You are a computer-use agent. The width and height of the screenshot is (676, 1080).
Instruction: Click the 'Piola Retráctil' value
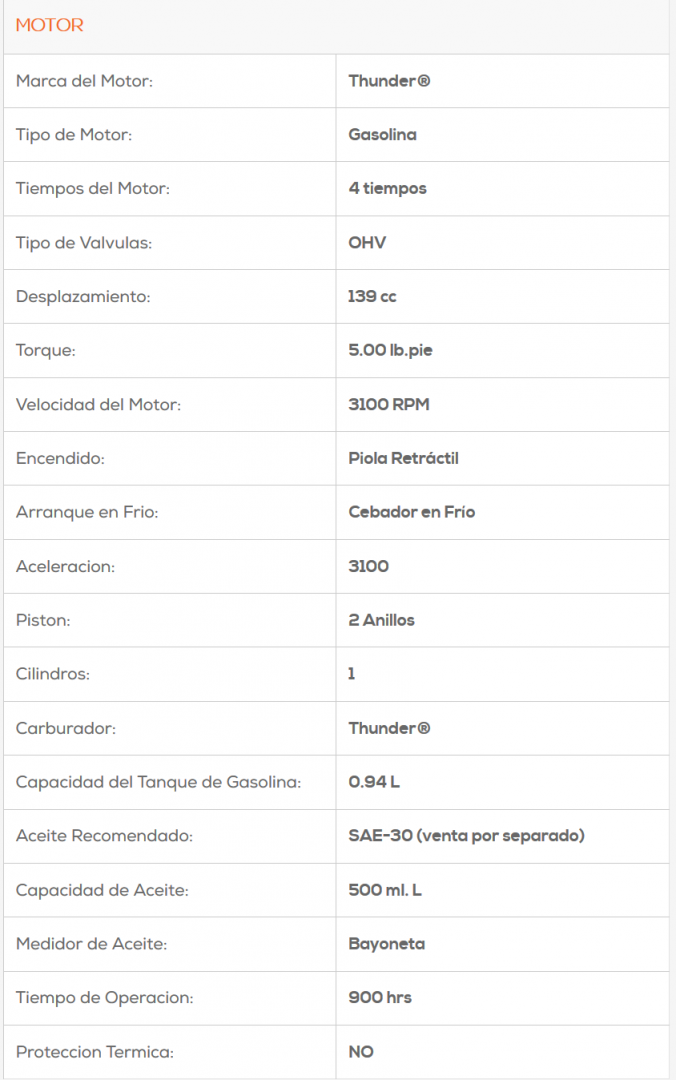[x=404, y=459]
